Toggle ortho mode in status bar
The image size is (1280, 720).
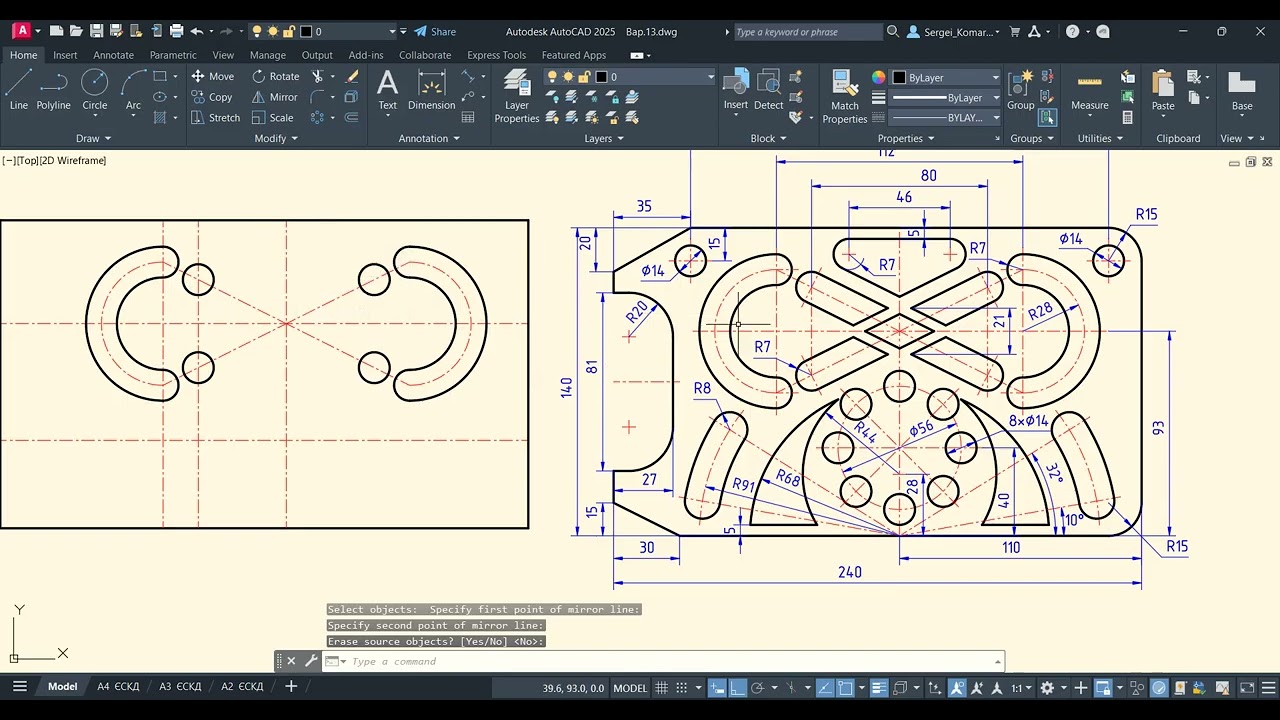[x=737, y=688]
